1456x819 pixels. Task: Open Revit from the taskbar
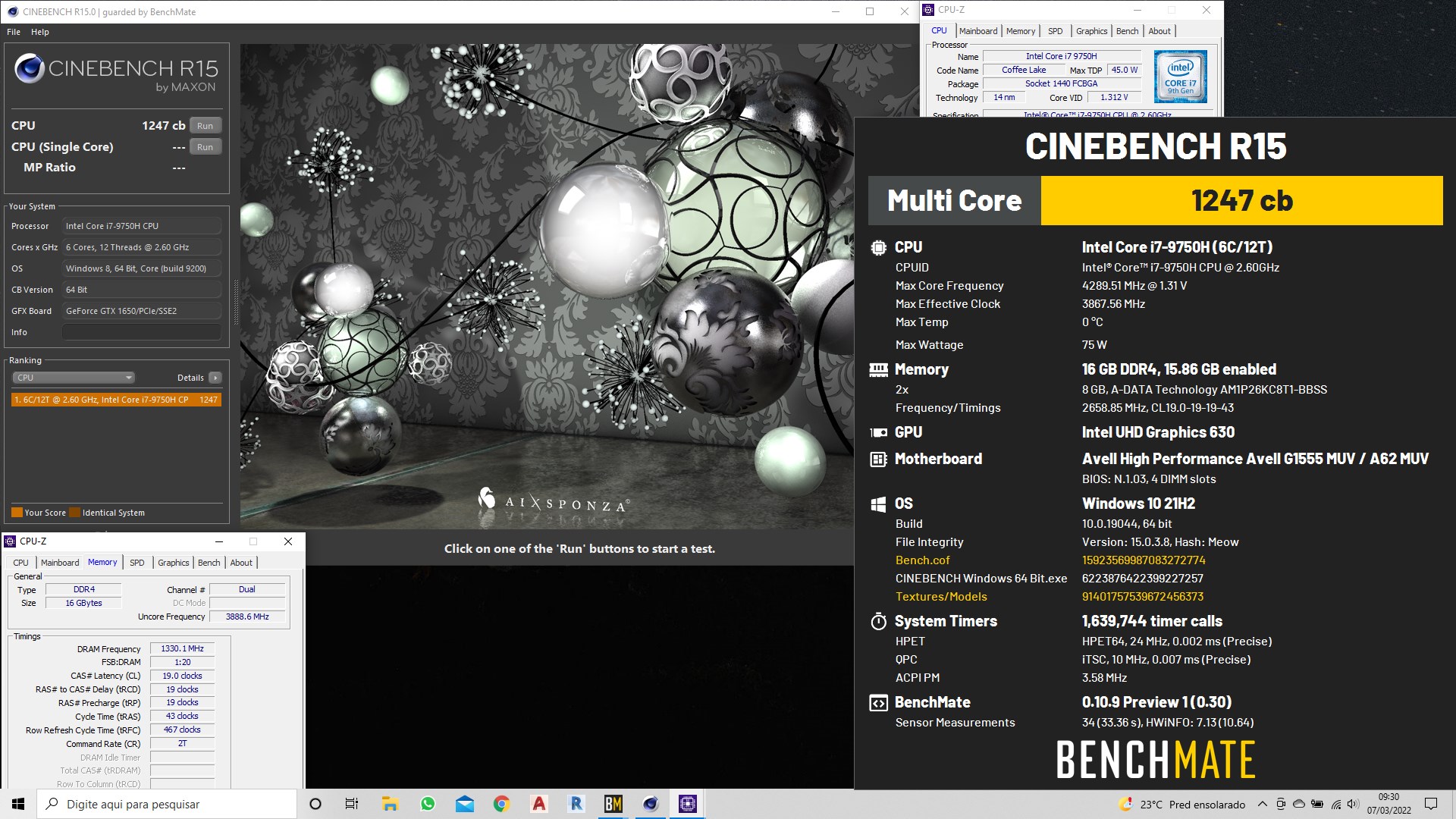coord(576,804)
